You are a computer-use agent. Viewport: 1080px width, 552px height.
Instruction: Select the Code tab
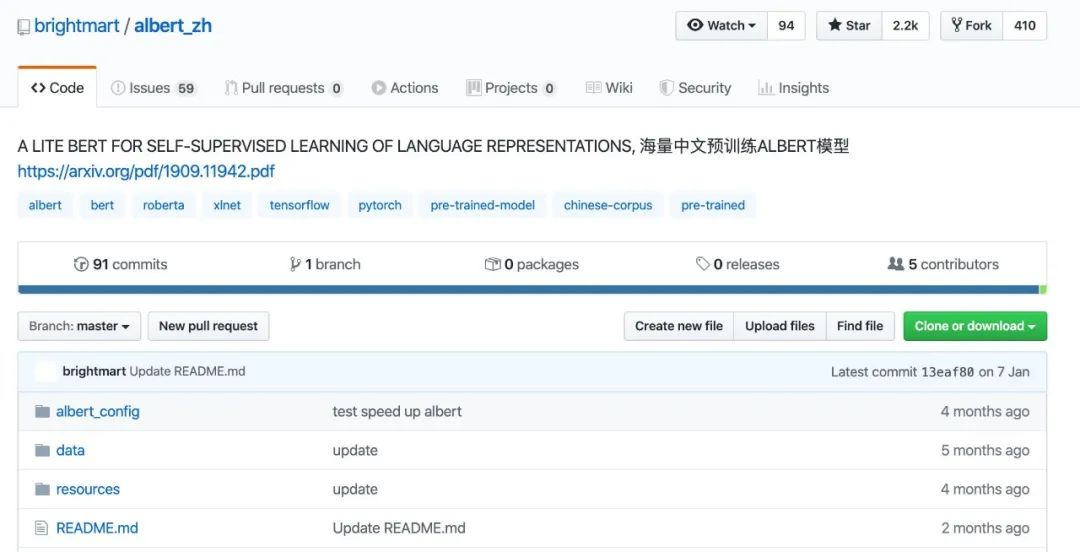click(x=57, y=88)
